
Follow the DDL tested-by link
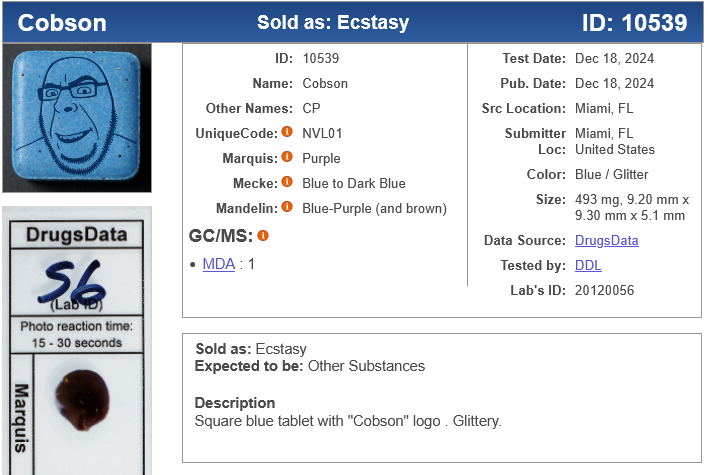point(588,265)
